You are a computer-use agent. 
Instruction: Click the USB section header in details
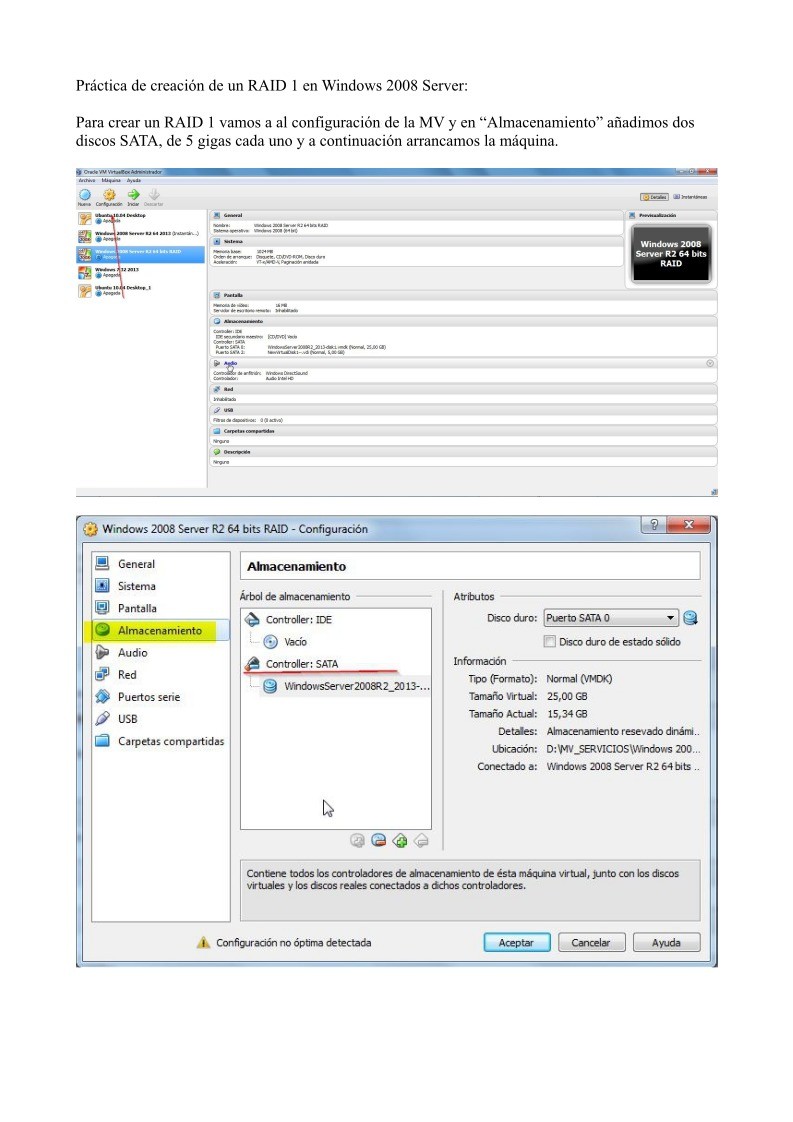pyautogui.click(x=464, y=410)
